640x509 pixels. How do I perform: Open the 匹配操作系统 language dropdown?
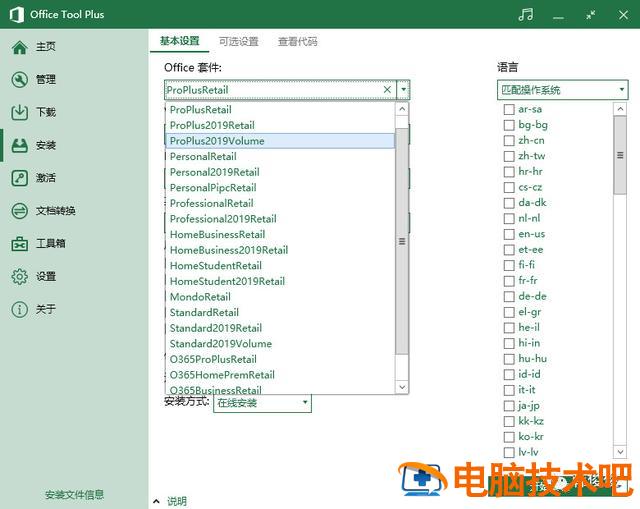(562, 90)
